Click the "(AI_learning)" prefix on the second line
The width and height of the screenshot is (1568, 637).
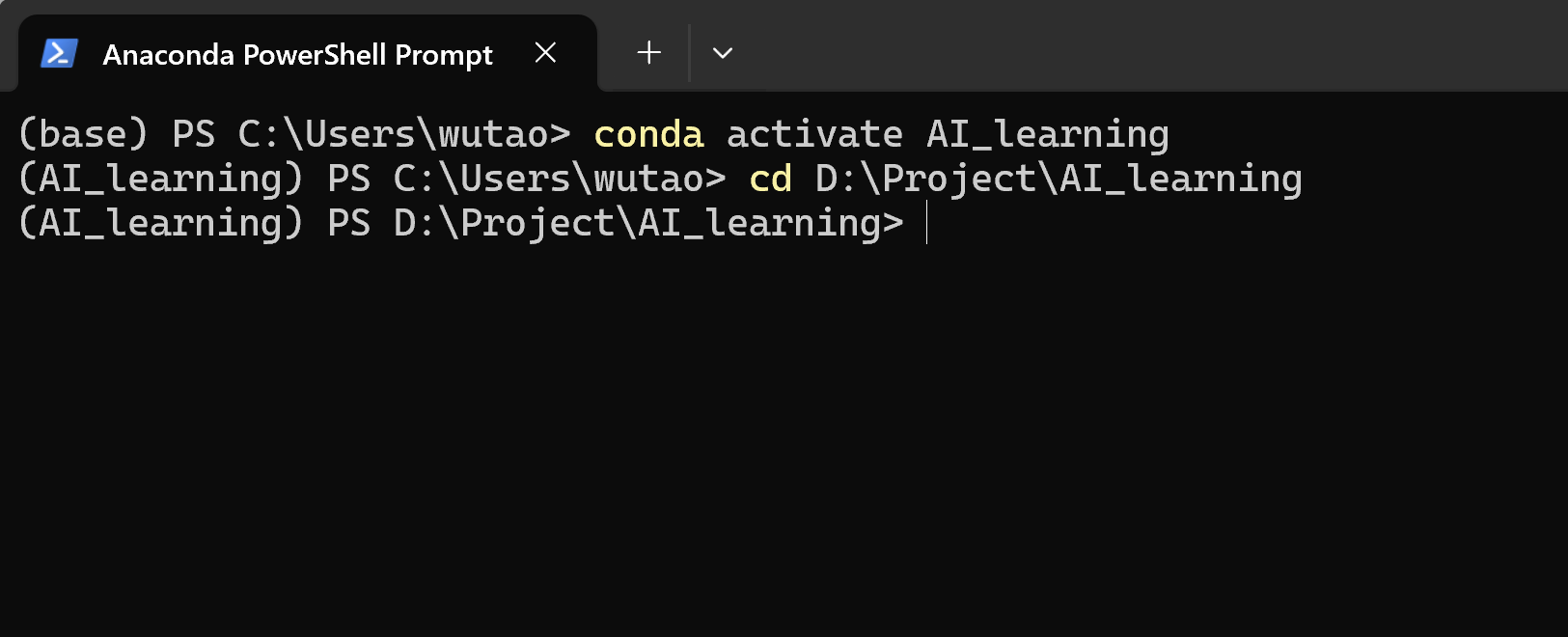click(160, 179)
